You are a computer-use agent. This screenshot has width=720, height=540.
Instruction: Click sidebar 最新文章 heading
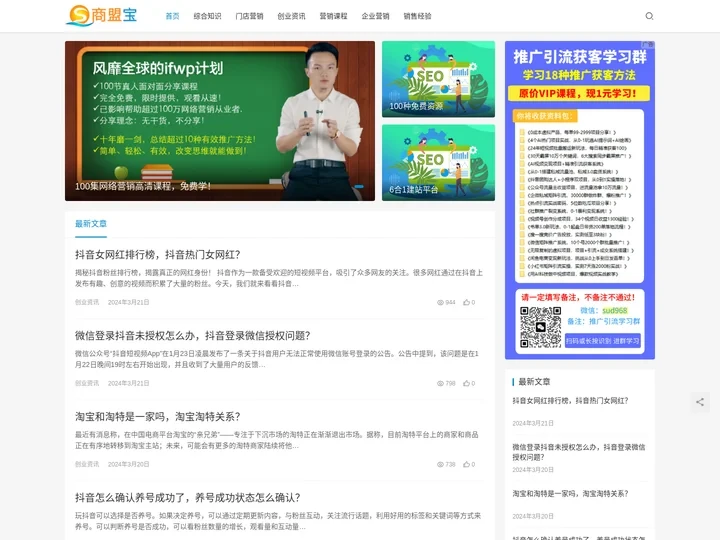(x=534, y=382)
